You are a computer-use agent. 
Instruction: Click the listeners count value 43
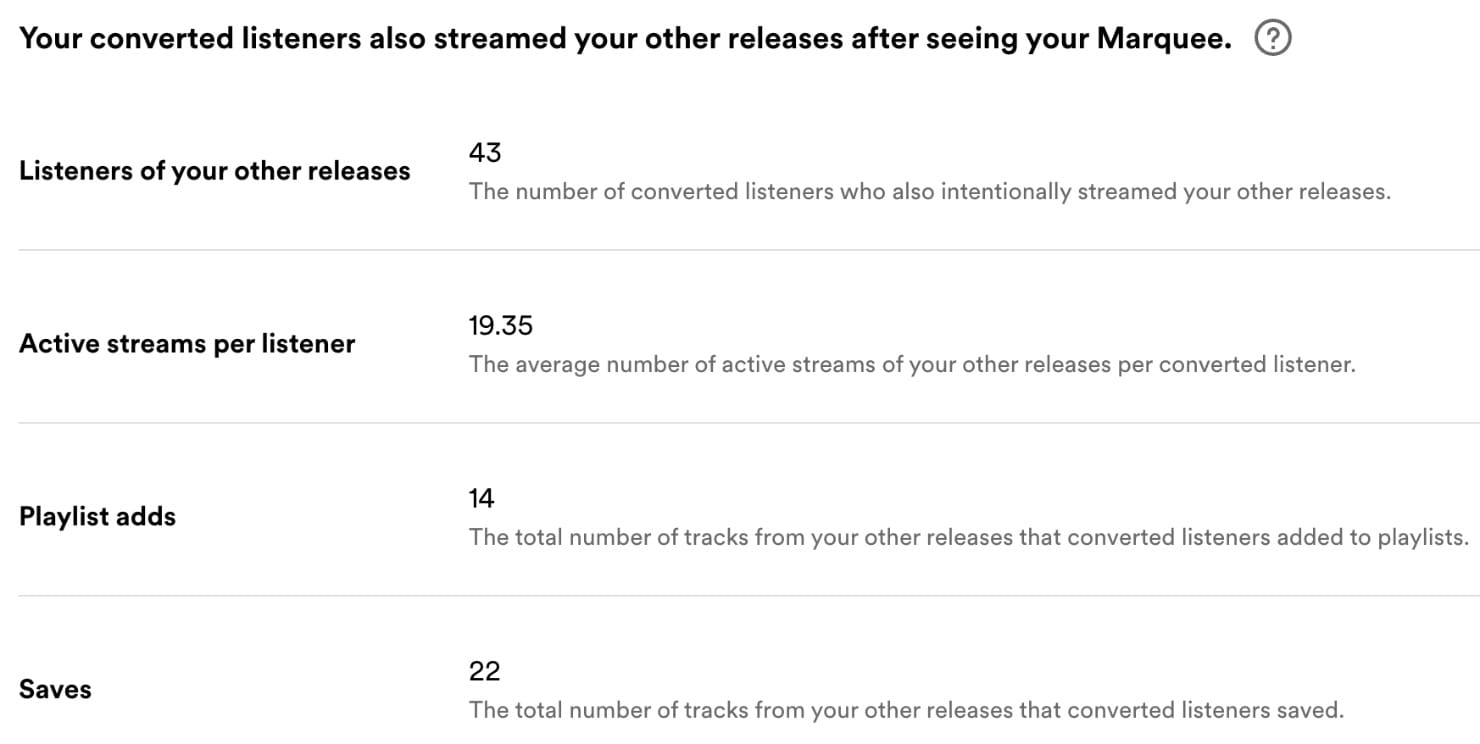coord(485,152)
